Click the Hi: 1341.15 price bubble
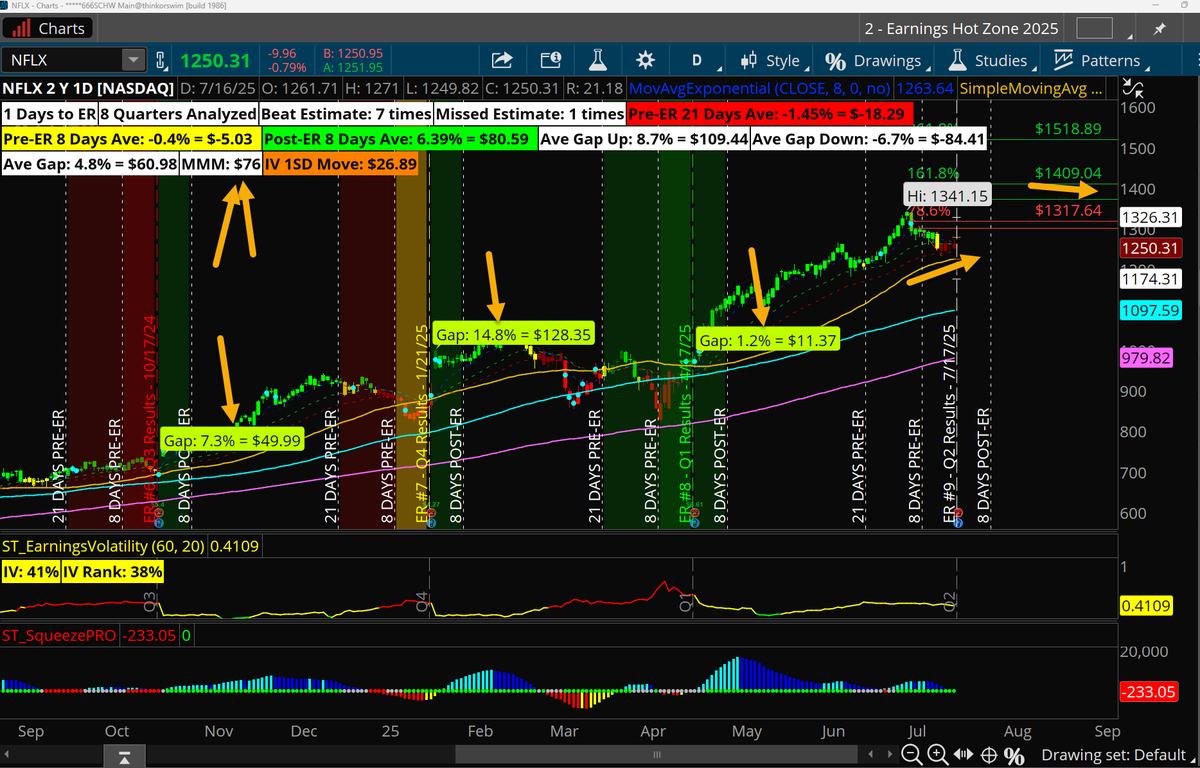This screenshot has height=768, width=1200. [x=948, y=197]
